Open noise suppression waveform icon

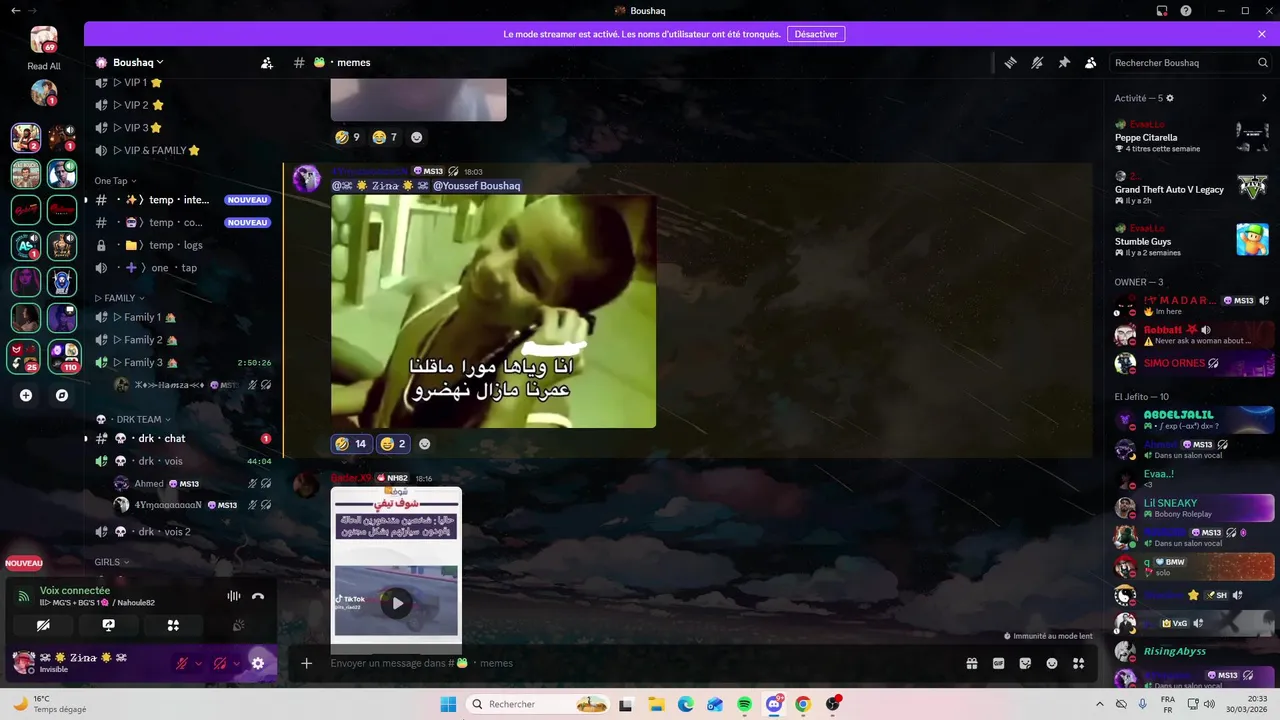234,596
